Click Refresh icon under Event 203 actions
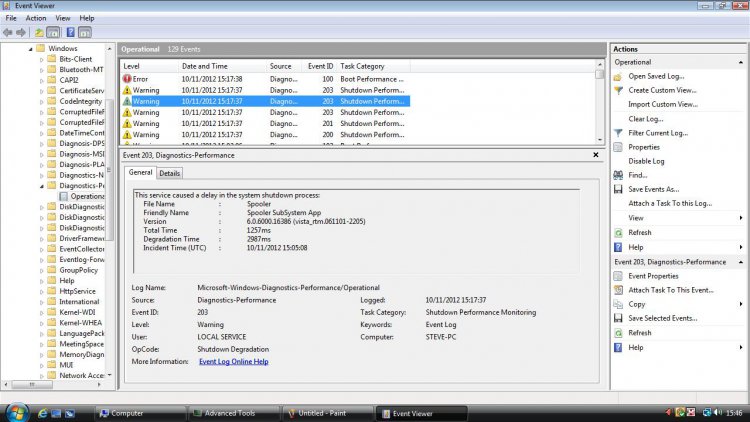750x422 pixels. [618, 333]
